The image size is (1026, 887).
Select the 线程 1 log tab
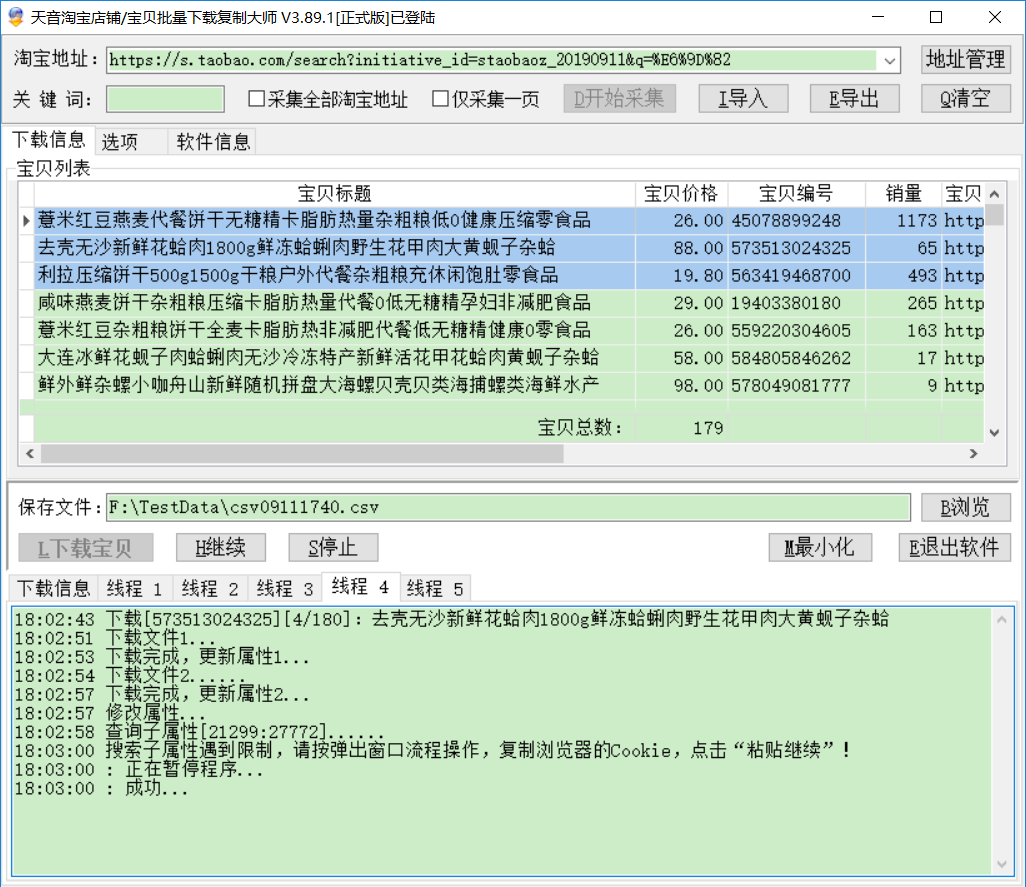(135, 588)
